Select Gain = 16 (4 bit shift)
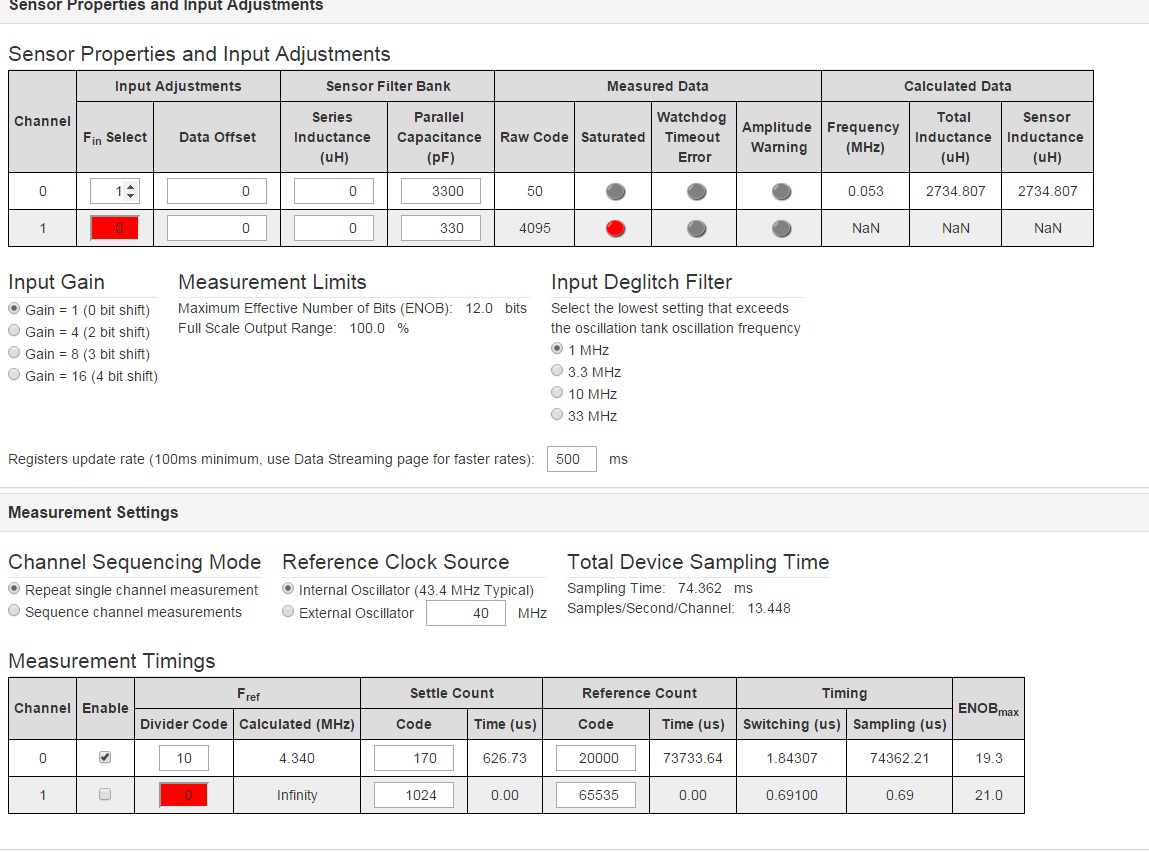Screen dimensions: 1149x852 (14, 374)
